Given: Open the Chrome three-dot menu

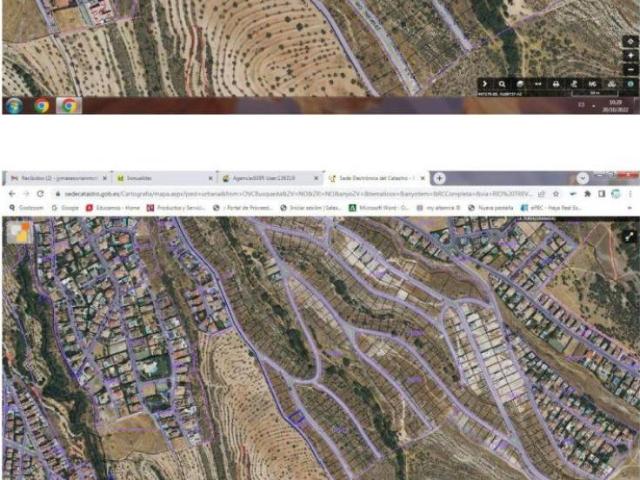Looking at the screenshot, I should [630, 194].
